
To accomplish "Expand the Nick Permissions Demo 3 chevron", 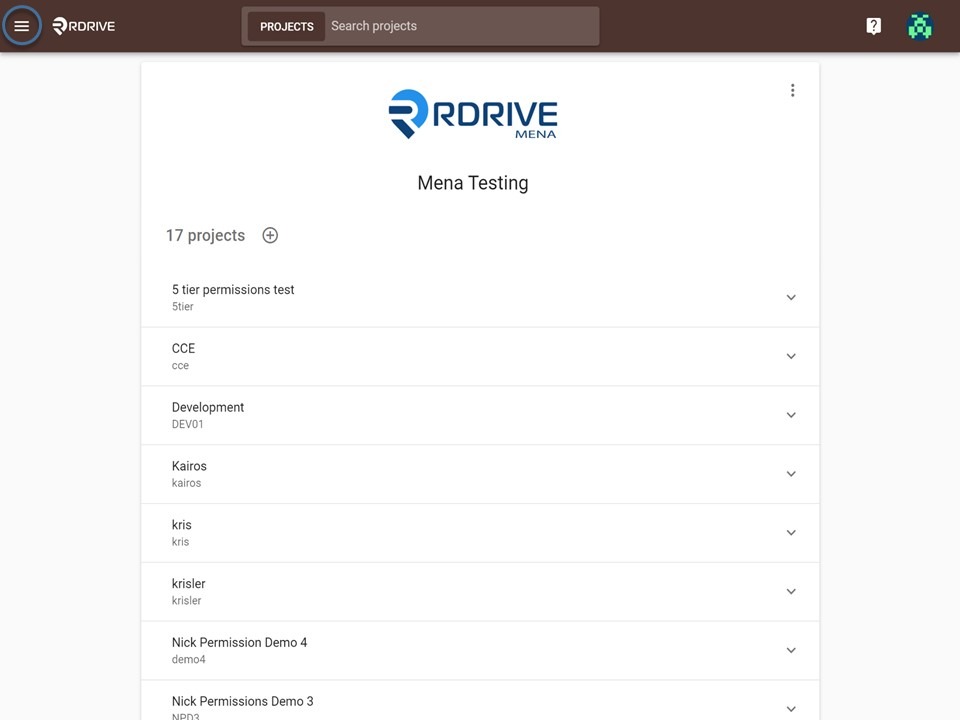I will [x=791, y=709].
